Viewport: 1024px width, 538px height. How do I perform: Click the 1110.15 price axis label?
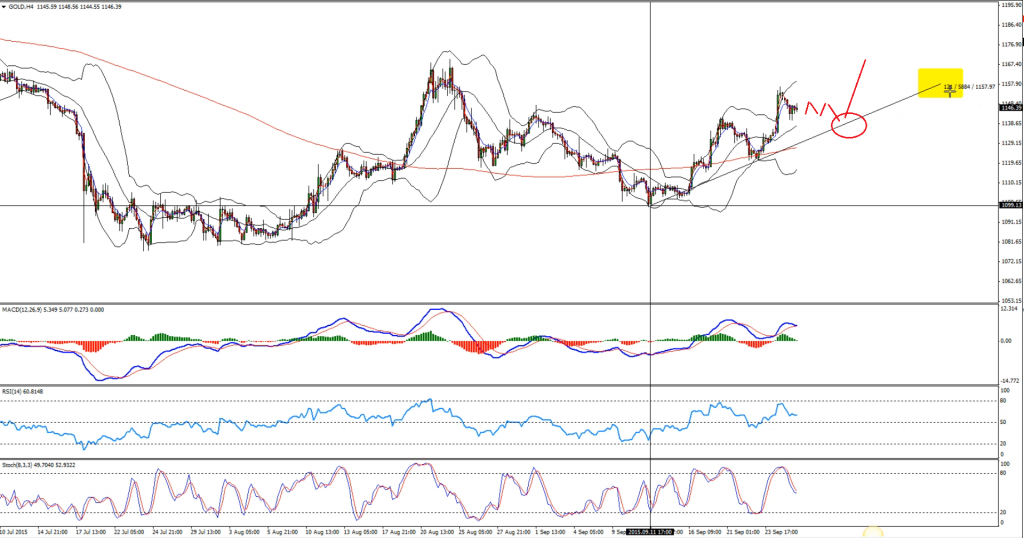(1011, 183)
